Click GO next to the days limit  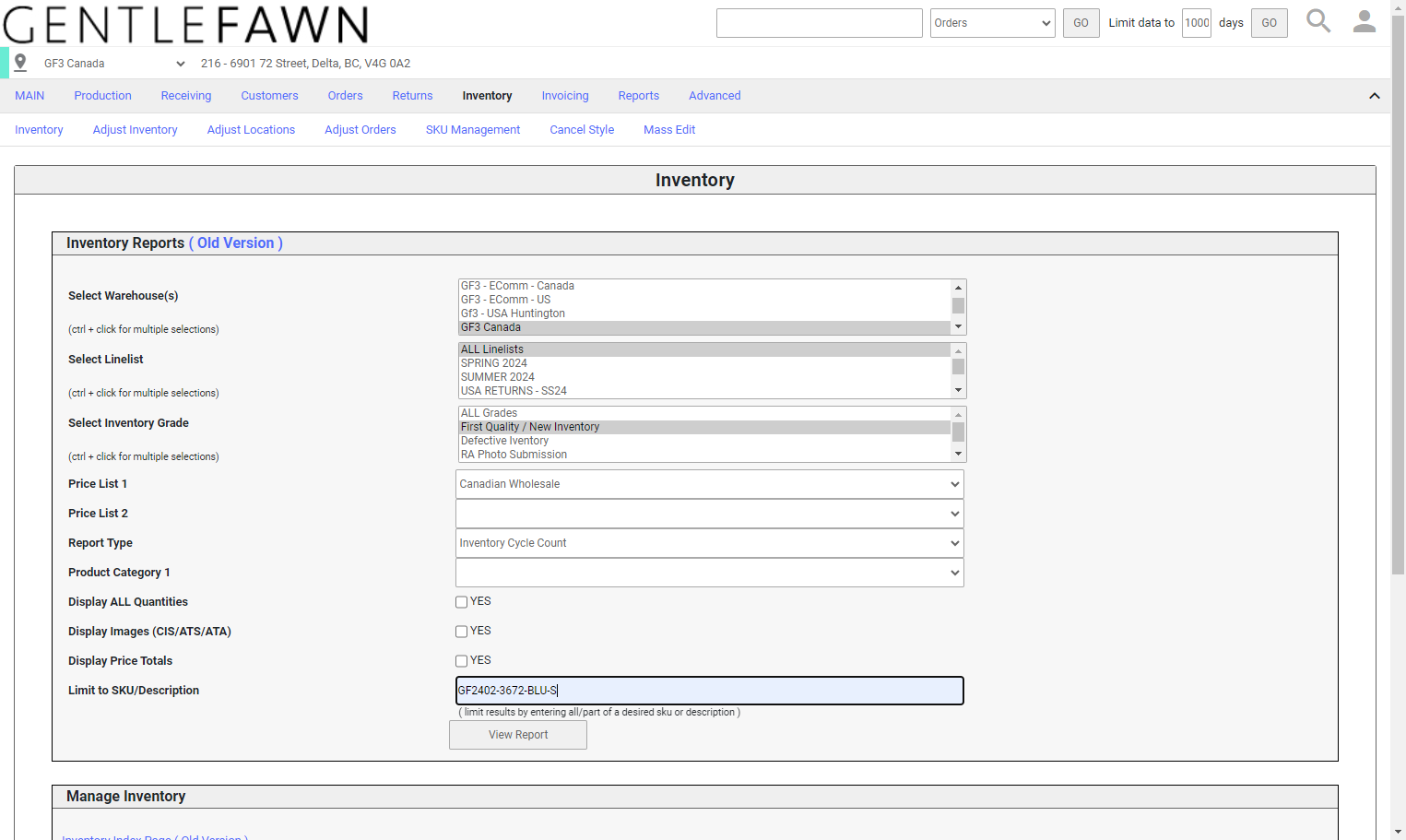(x=1270, y=23)
